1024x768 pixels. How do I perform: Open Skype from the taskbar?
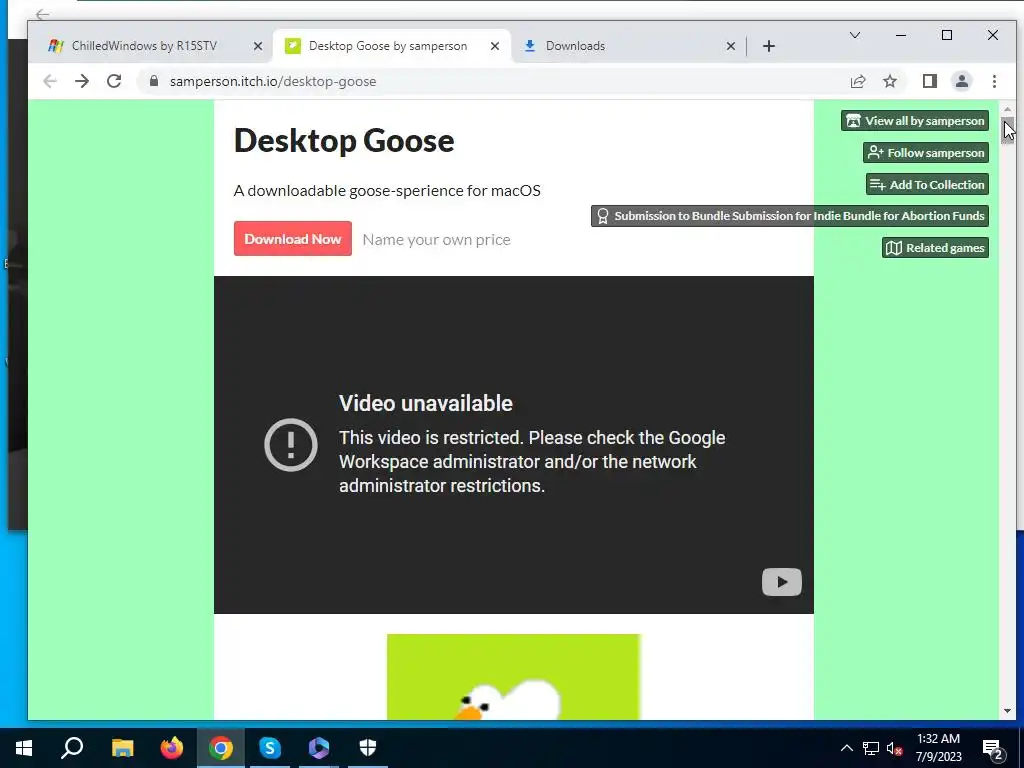click(x=270, y=748)
